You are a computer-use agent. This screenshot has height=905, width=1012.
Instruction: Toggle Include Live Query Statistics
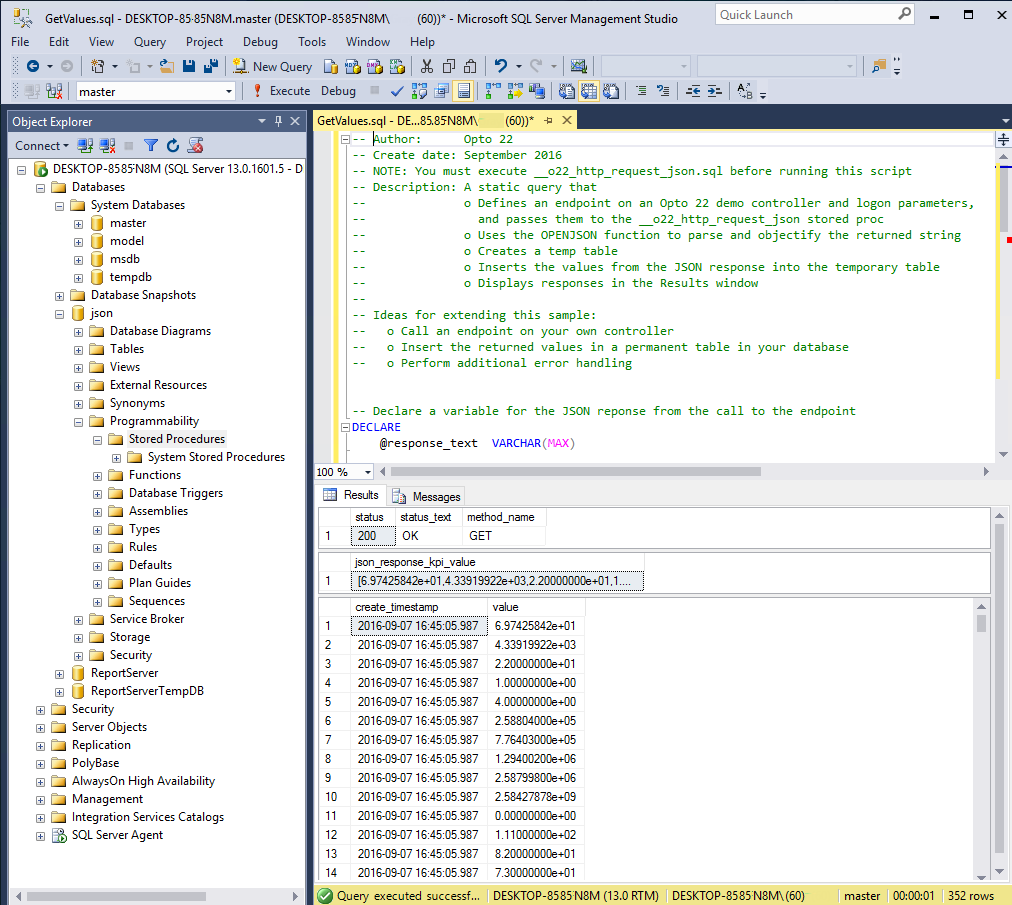515,92
